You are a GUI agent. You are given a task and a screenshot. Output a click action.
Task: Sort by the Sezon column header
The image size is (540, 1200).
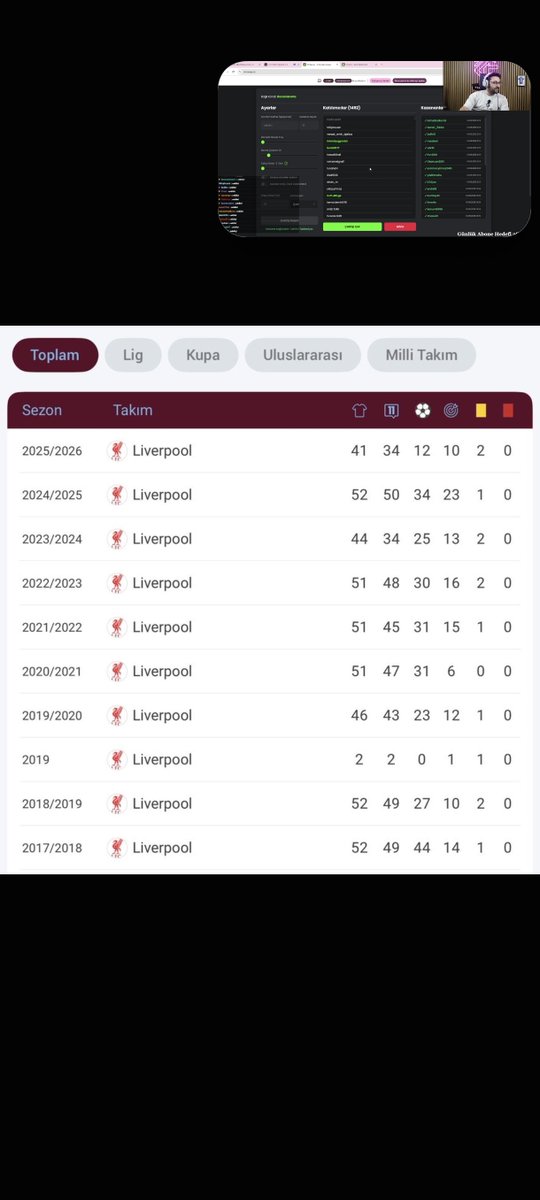pyautogui.click(x=42, y=410)
